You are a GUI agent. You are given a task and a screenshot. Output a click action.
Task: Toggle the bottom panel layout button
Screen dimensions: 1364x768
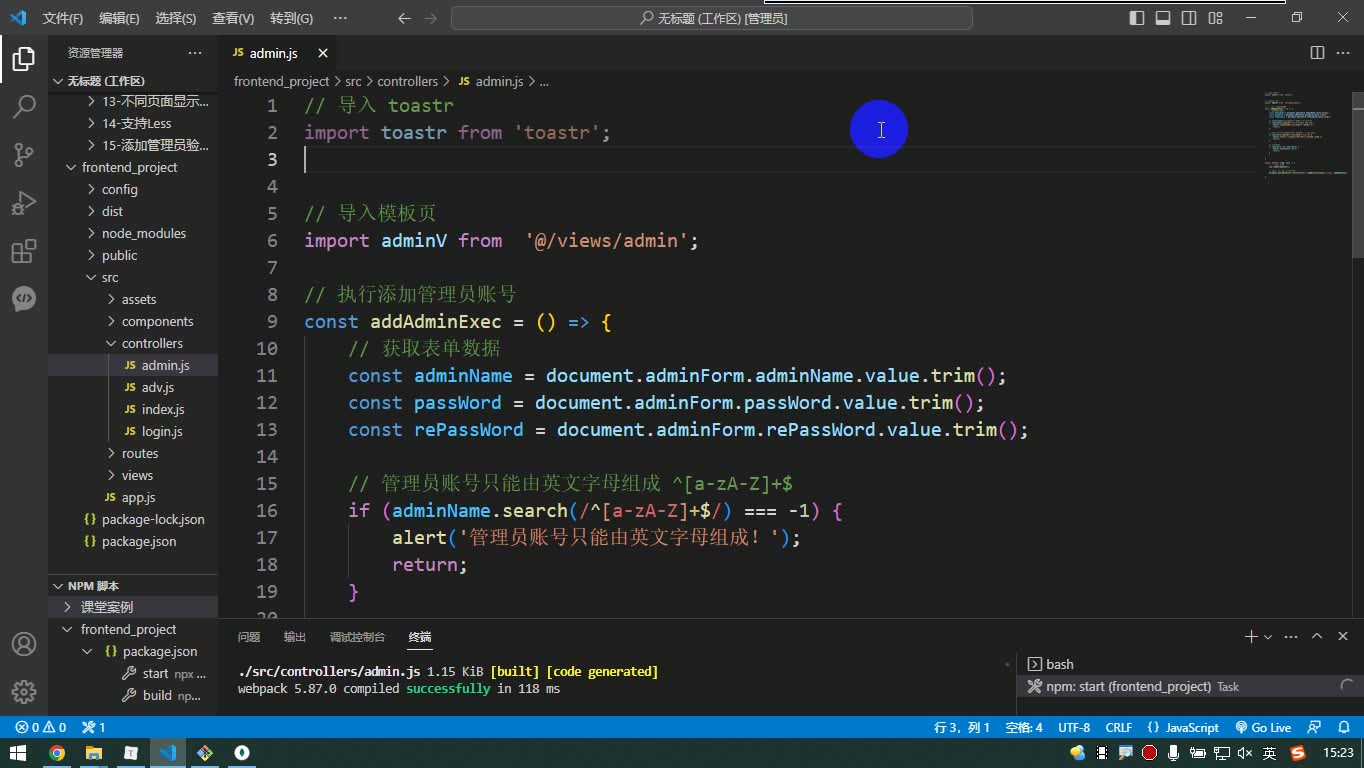pyautogui.click(x=1163, y=18)
